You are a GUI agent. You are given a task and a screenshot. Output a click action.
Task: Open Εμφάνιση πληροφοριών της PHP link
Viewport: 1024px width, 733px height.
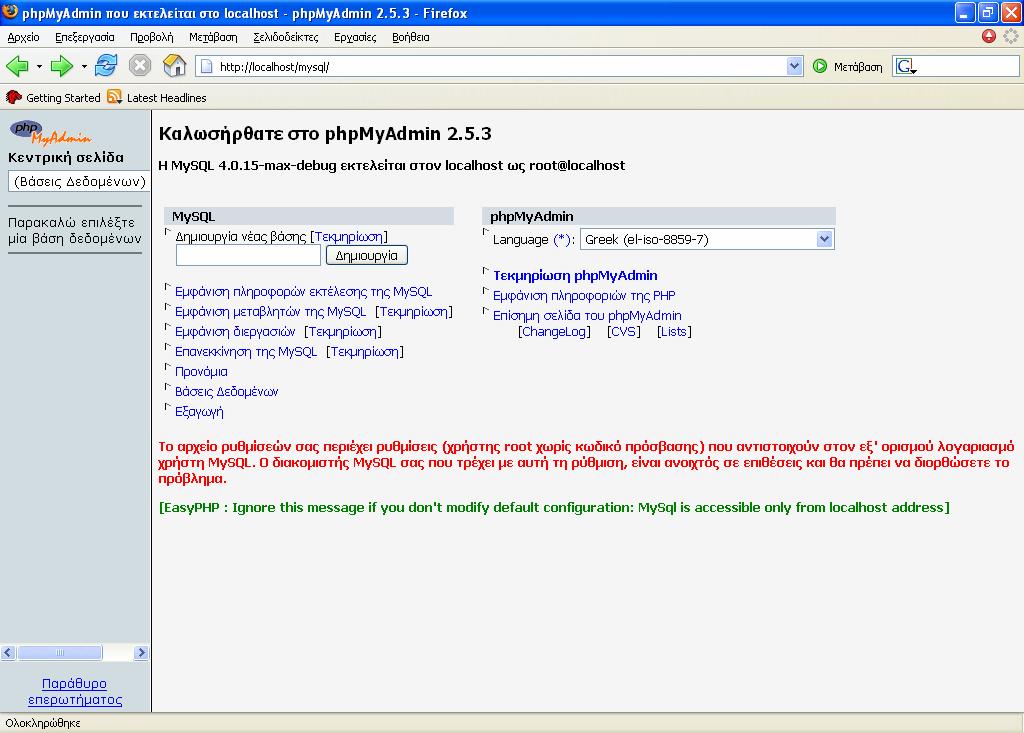pos(584,296)
